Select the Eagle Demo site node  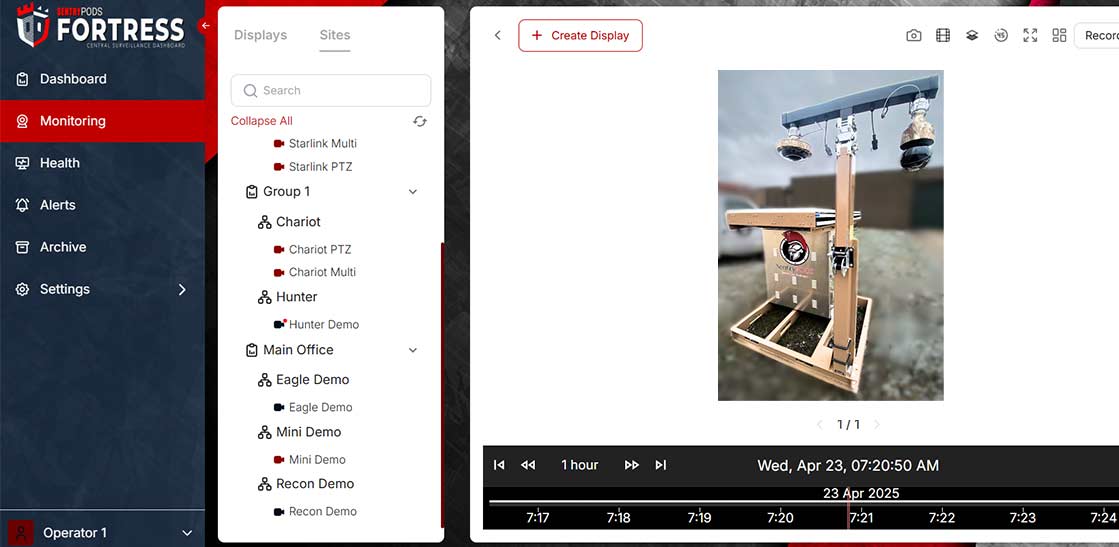coord(303,380)
